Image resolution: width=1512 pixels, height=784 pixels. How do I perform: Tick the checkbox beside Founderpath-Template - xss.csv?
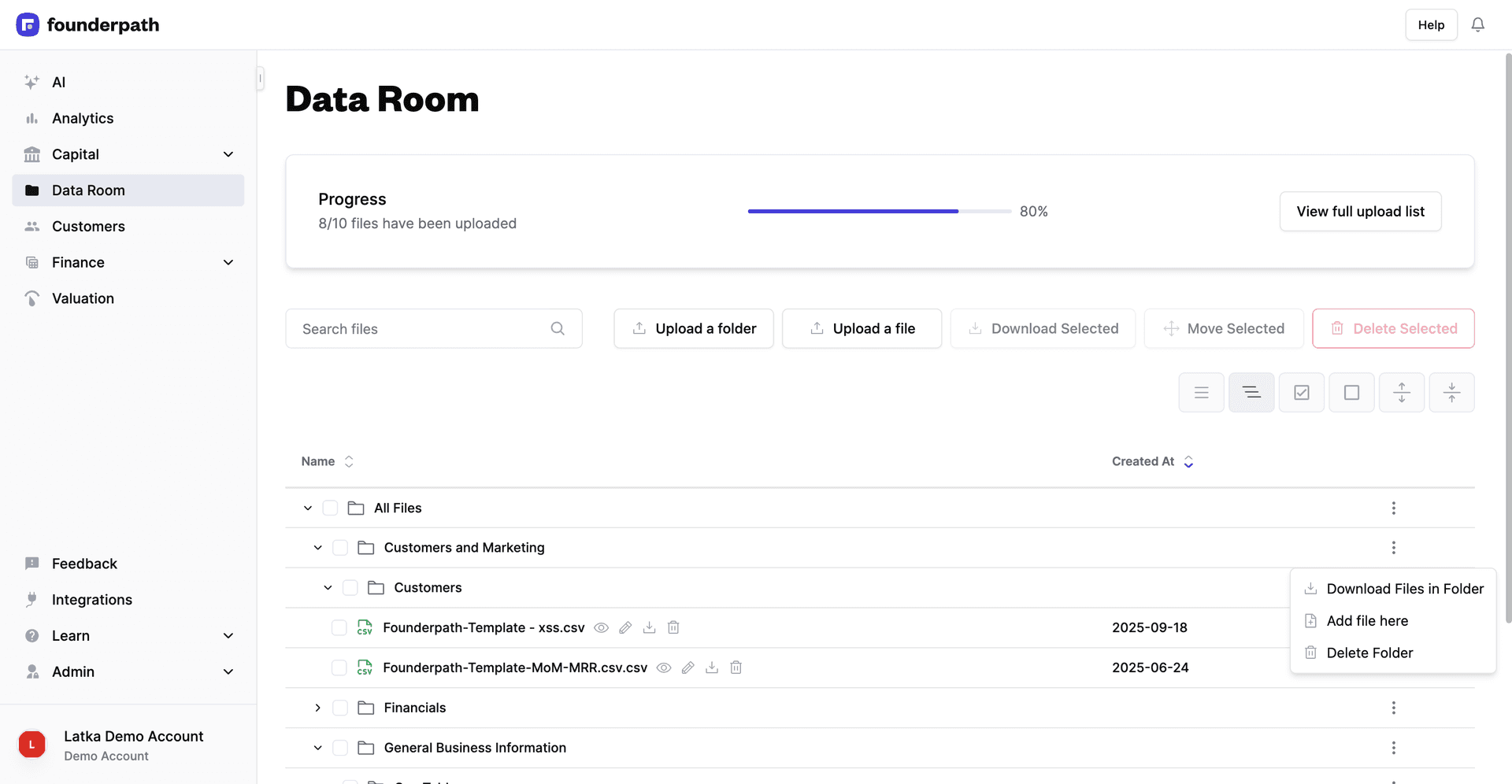339,627
